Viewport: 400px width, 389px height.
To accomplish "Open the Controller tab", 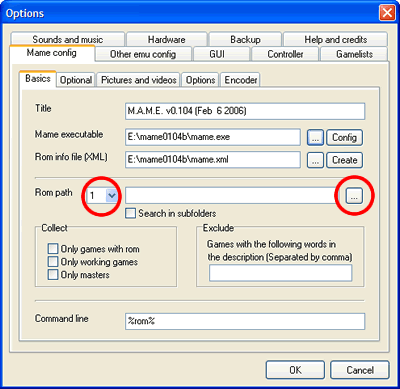I will coord(285,54).
